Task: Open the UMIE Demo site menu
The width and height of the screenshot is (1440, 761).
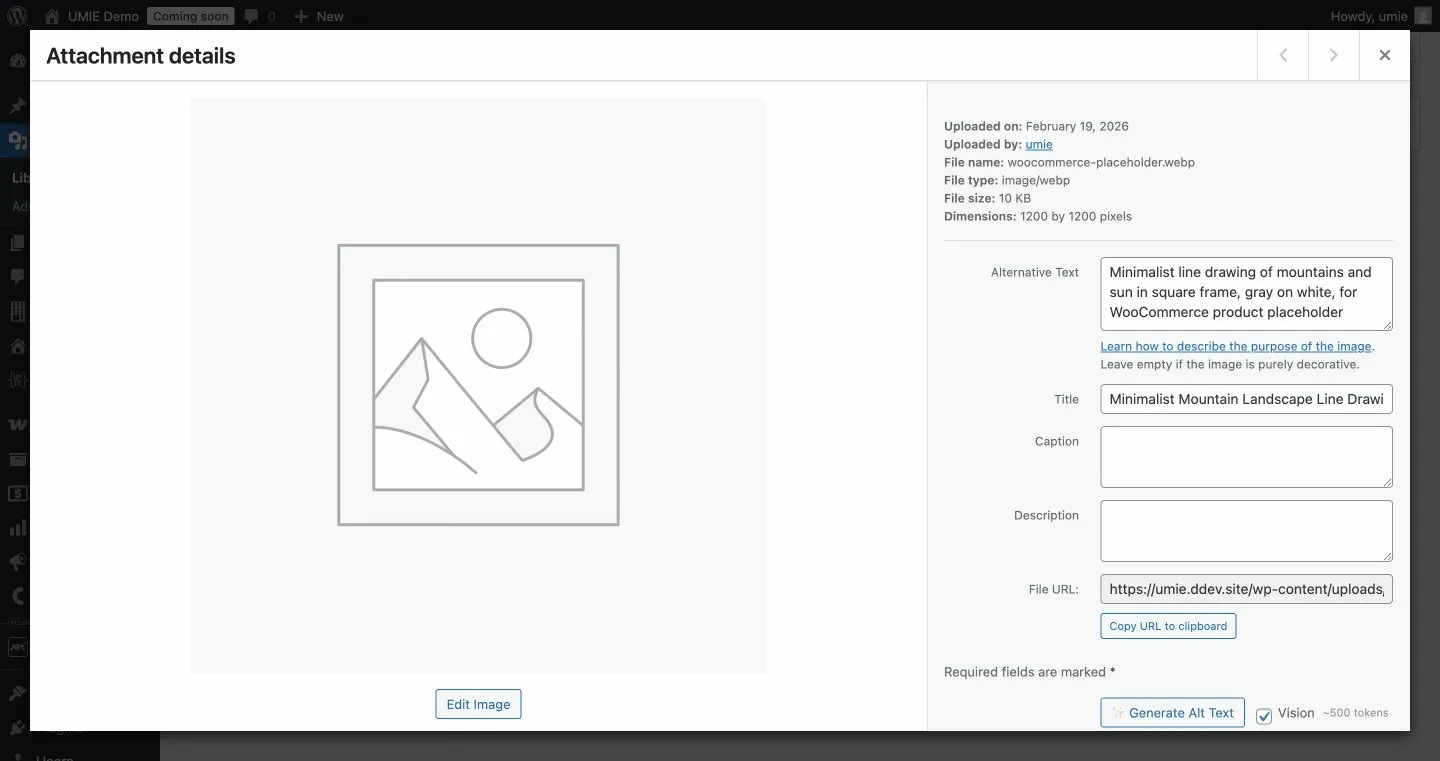Action: click(103, 16)
